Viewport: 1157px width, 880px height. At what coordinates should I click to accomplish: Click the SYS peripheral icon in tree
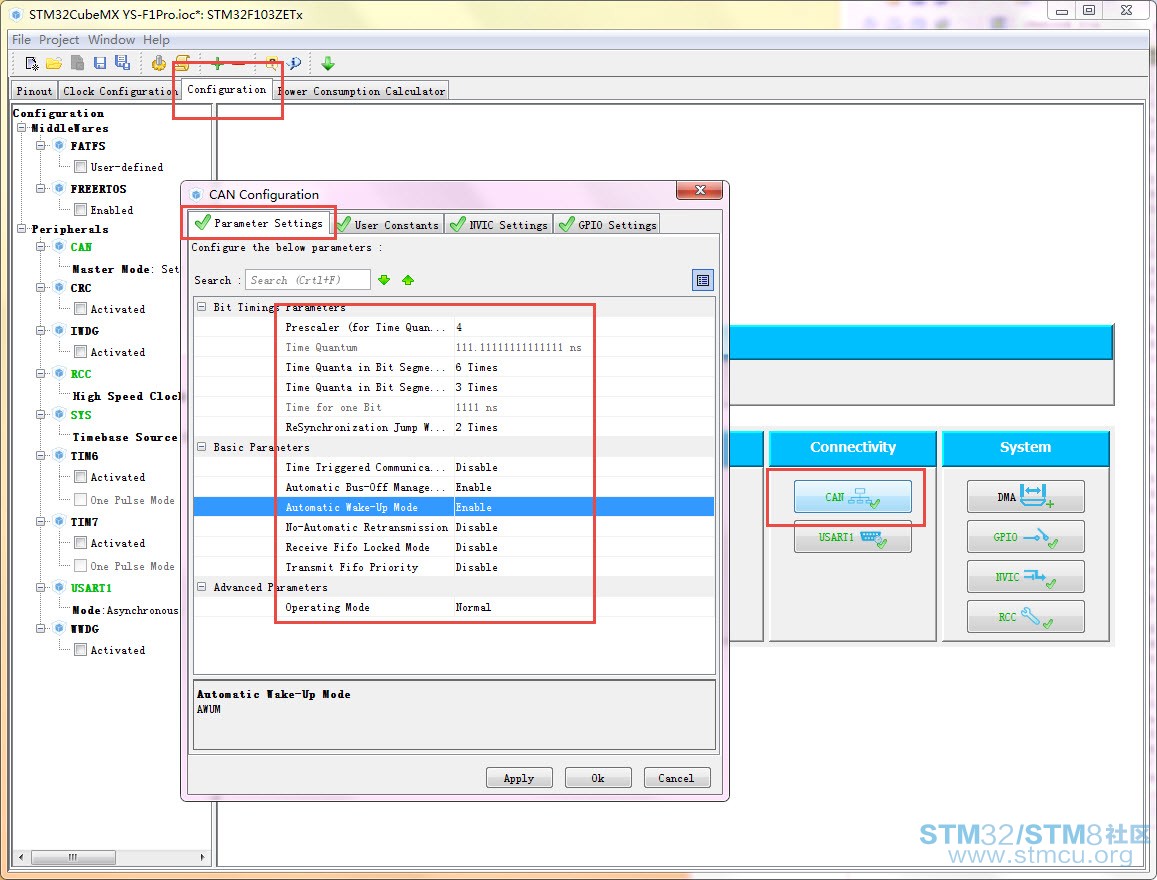[x=60, y=415]
